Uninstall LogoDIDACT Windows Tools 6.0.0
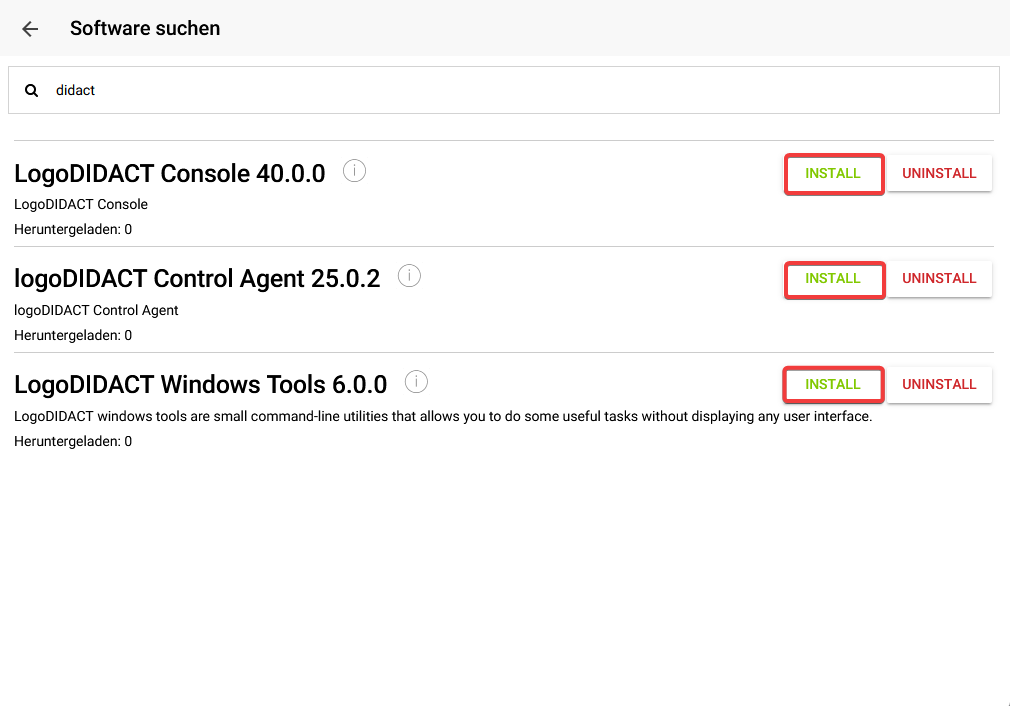Viewport: 1010px width, 706px height. point(939,385)
